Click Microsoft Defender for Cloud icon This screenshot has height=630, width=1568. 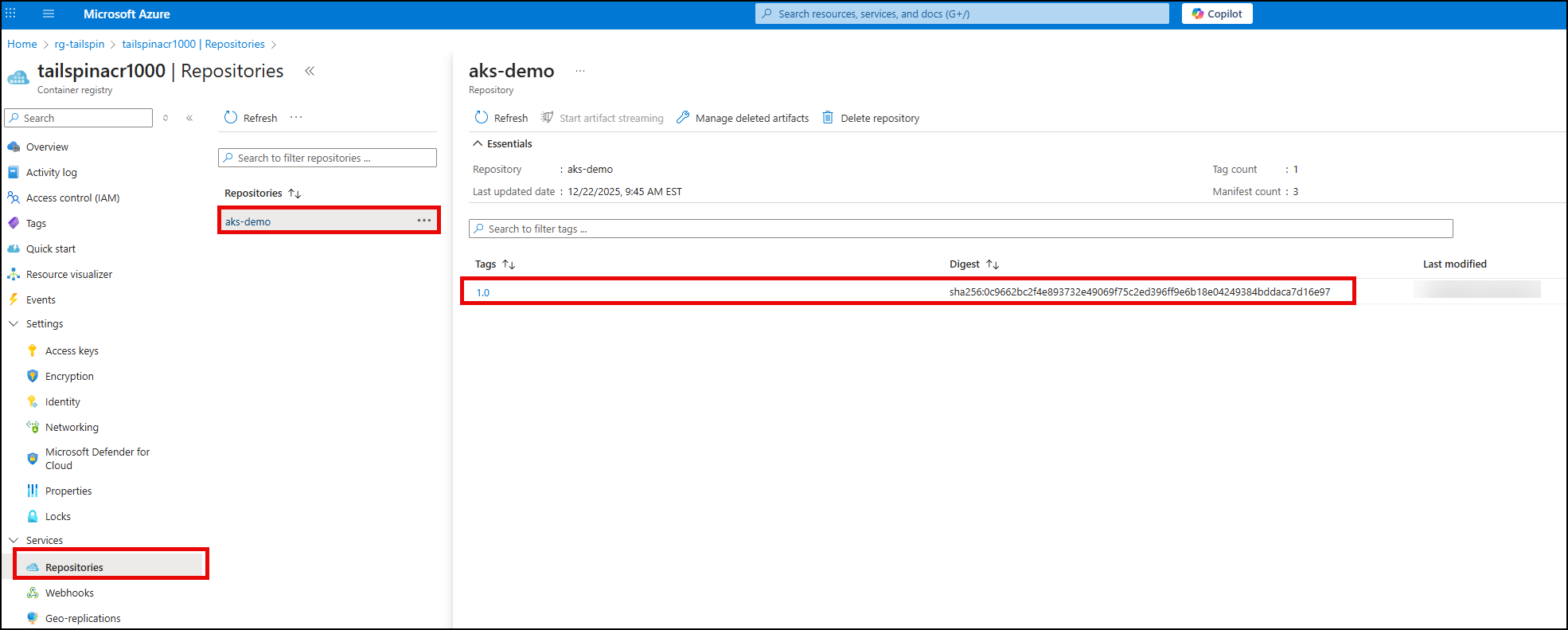click(33, 459)
